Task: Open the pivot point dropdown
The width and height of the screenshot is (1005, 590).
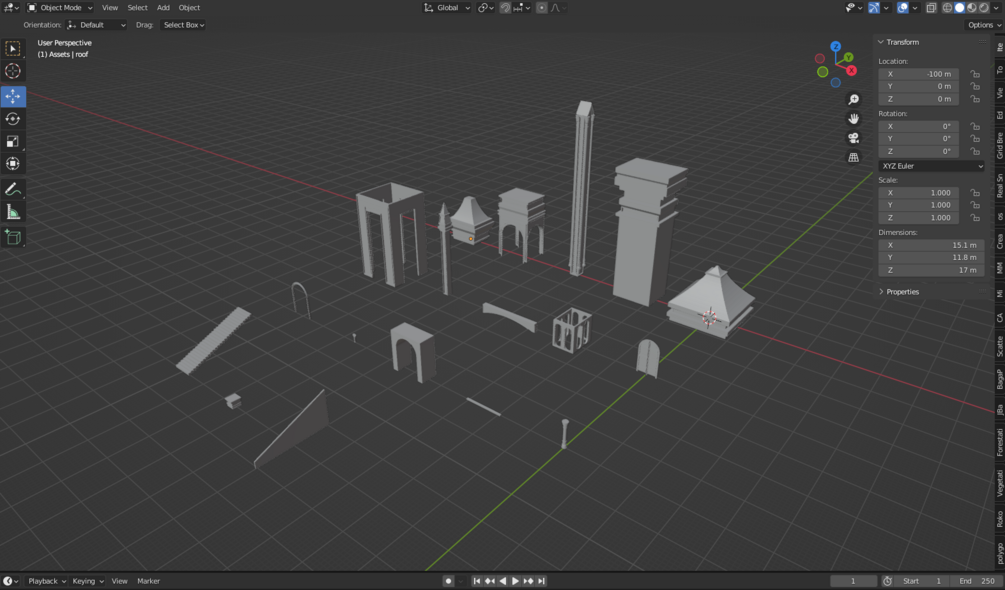Action: [x=486, y=8]
